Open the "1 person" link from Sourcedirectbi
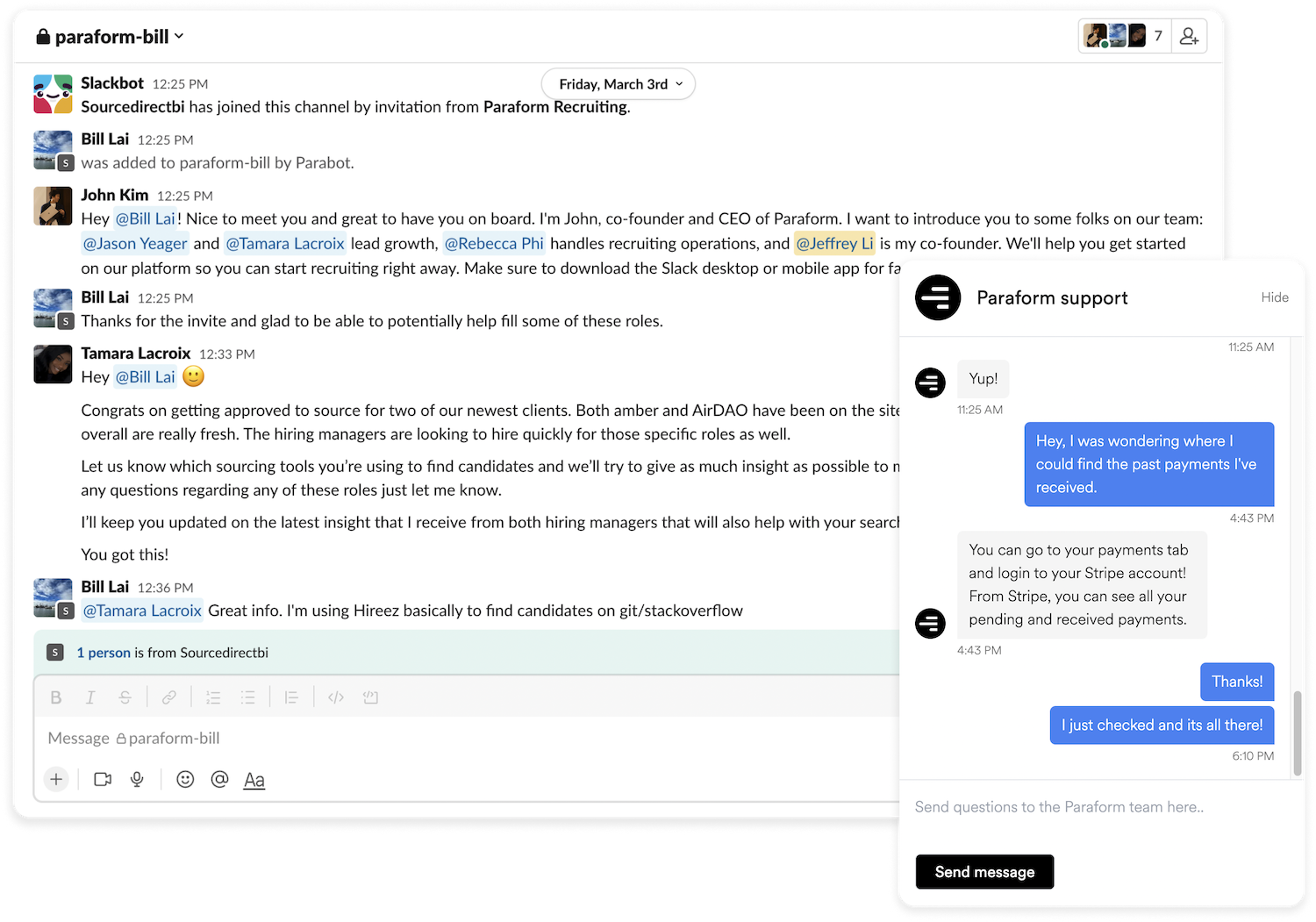The height and width of the screenshot is (922, 1316). [104, 653]
